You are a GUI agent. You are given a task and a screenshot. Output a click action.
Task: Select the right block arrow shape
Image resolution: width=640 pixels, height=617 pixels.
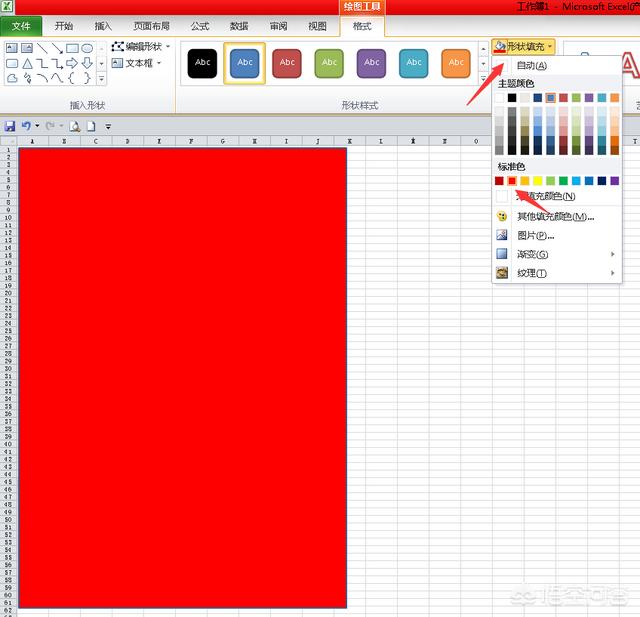coord(72,63)
